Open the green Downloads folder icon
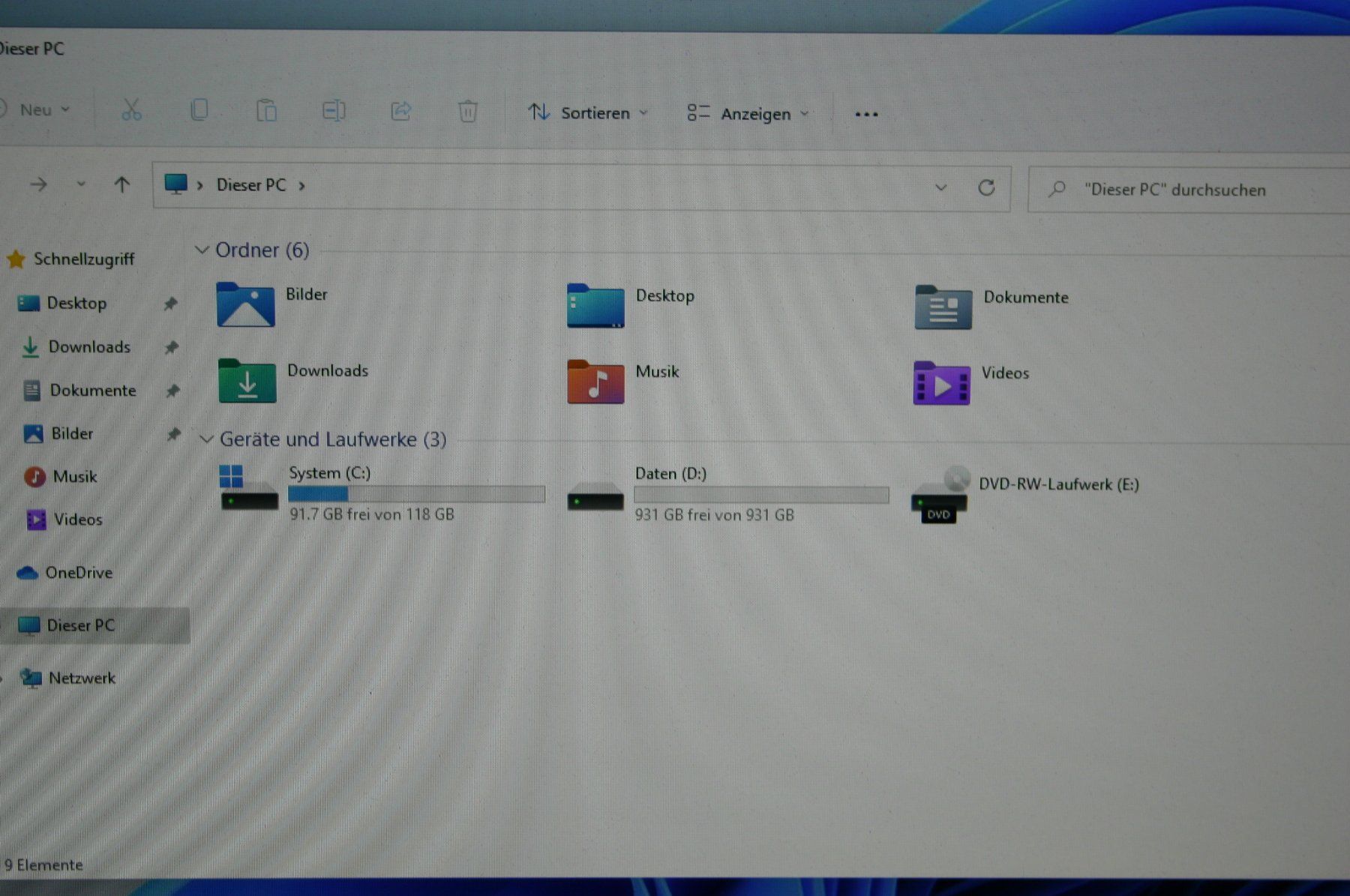 [x=247, y=380]
